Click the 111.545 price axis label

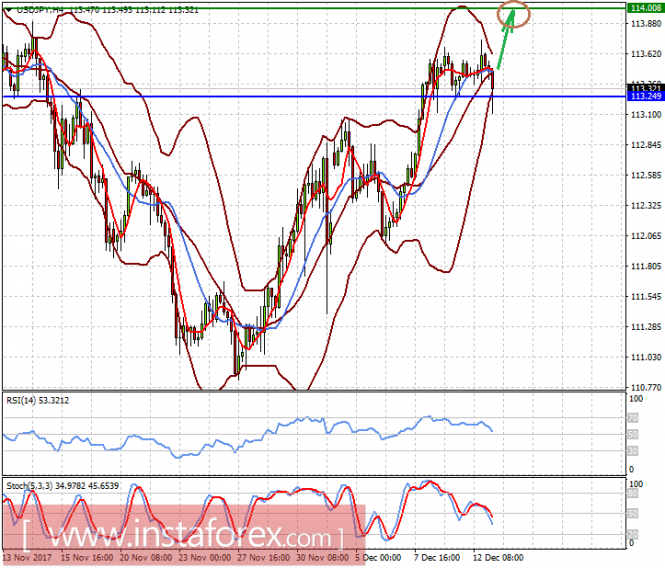point(646,297)
